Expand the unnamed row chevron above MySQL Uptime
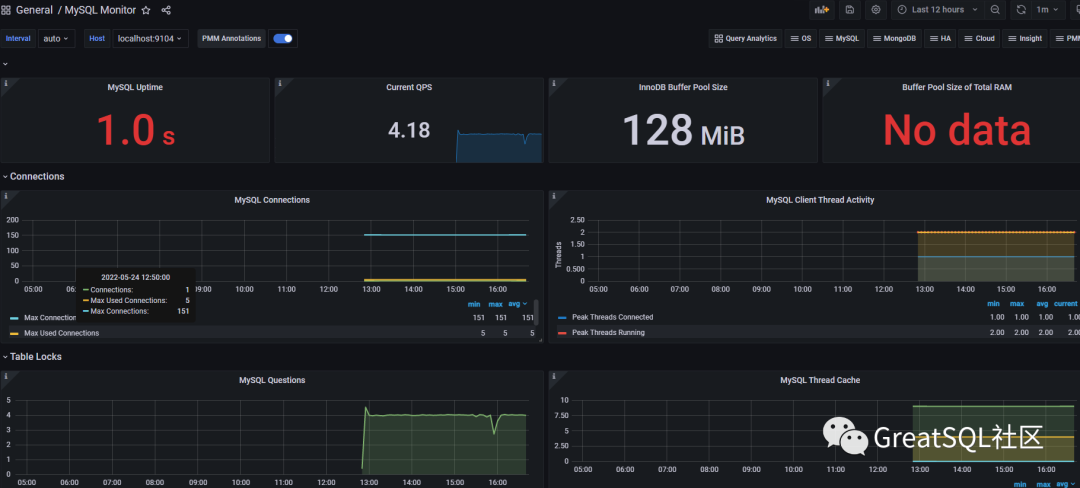 [x=6, y=63]
